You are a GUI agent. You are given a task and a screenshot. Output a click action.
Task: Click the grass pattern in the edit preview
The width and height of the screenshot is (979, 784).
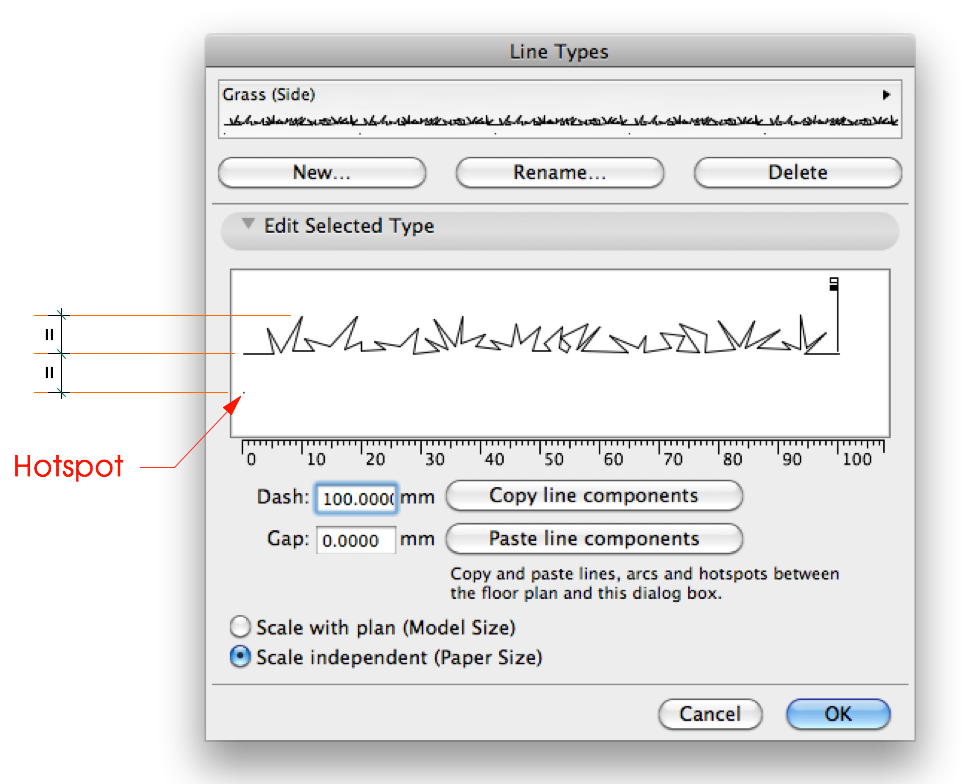(541, 336)
